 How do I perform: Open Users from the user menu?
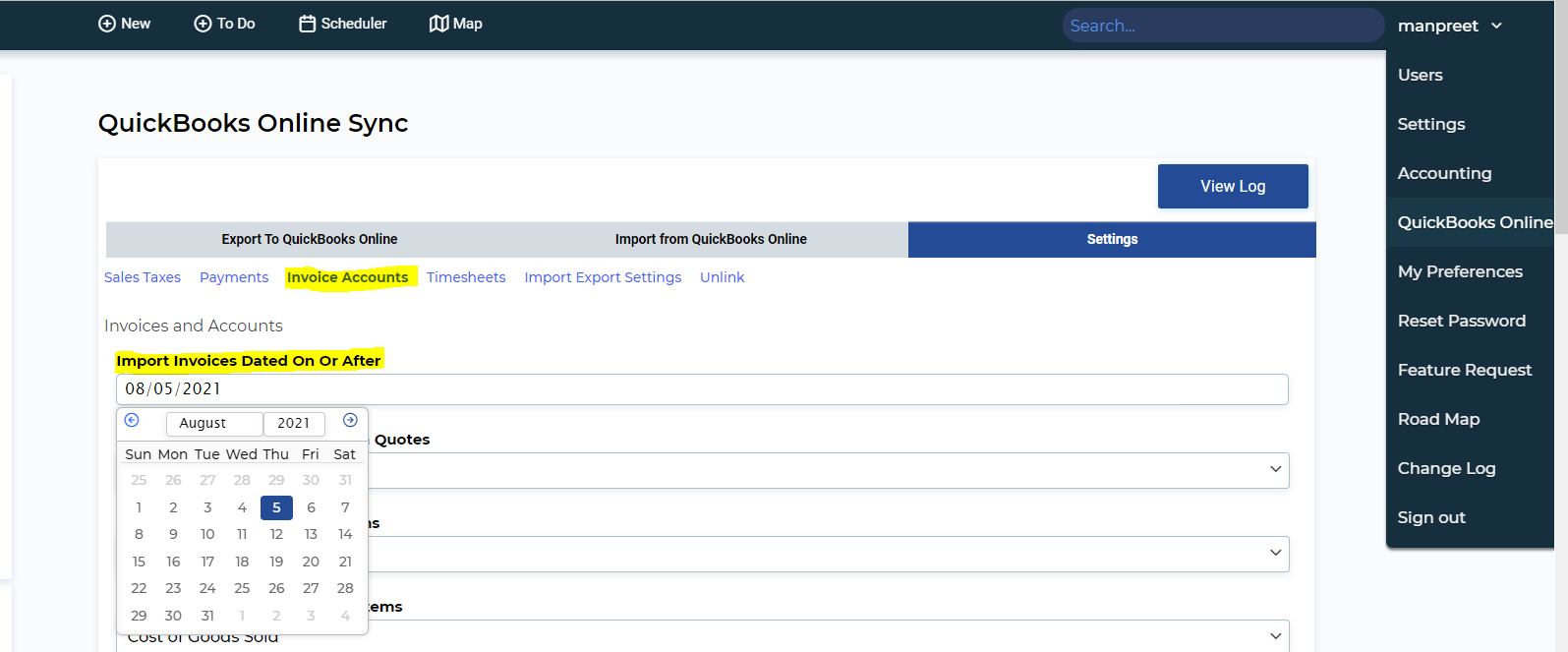tap(1420, 75)
